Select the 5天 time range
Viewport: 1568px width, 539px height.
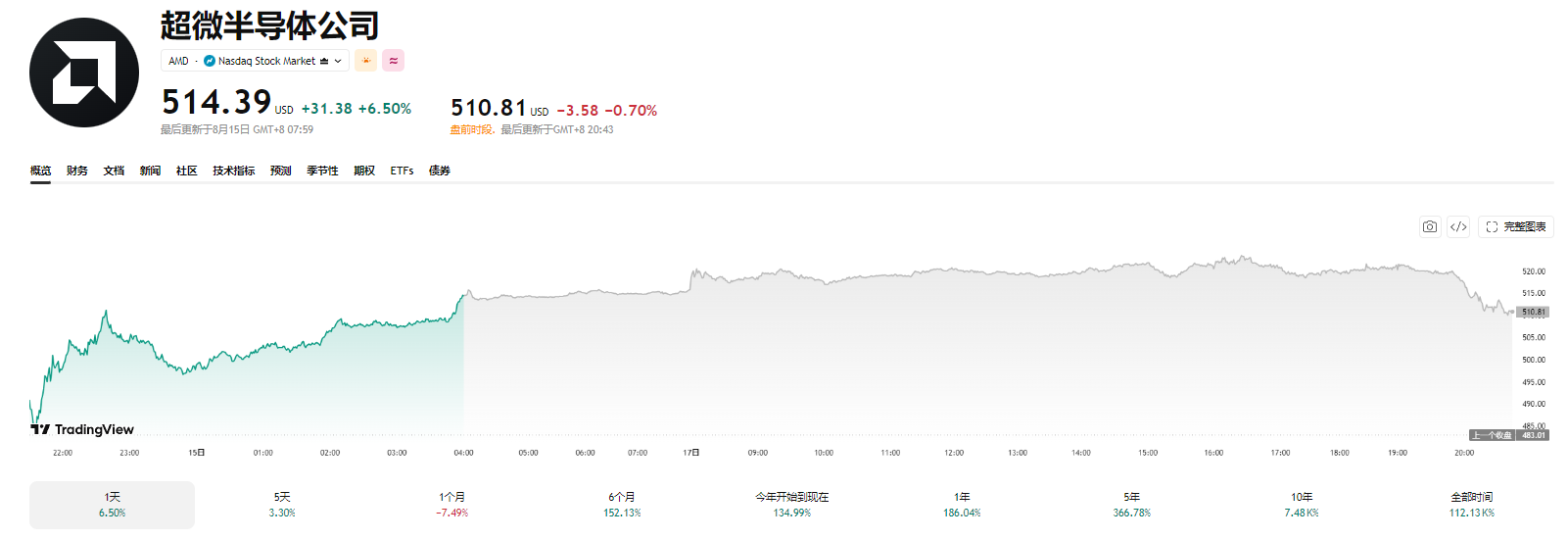point(282,505)
